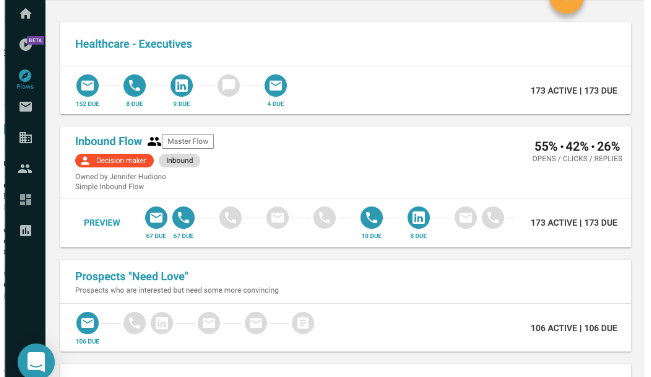Click Healthcare LinkedIn step with 9 due

[181, 86]
